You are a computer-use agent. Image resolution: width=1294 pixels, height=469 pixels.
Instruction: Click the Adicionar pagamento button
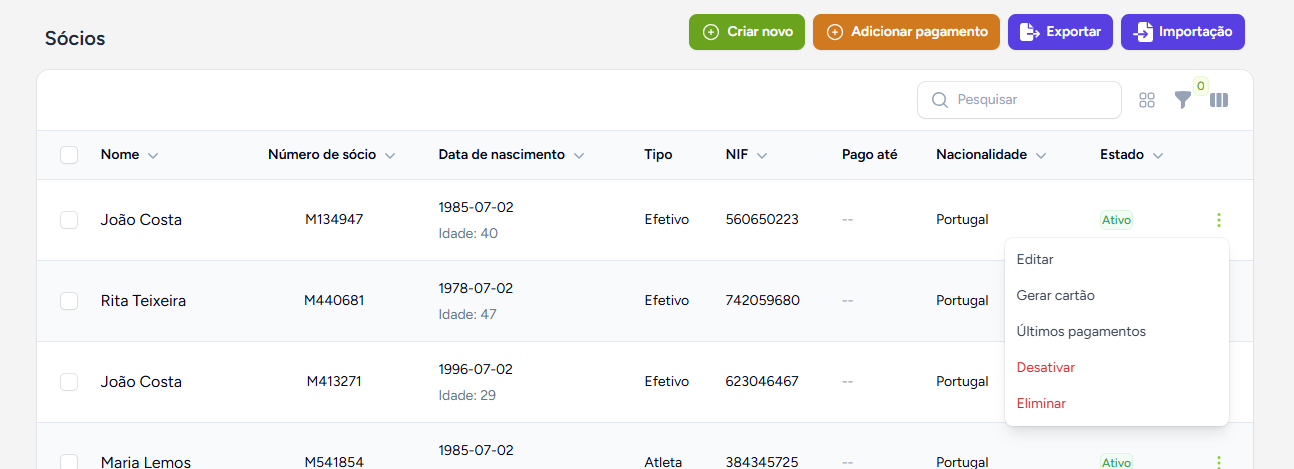pyautogui.click(x=907, y=32)
